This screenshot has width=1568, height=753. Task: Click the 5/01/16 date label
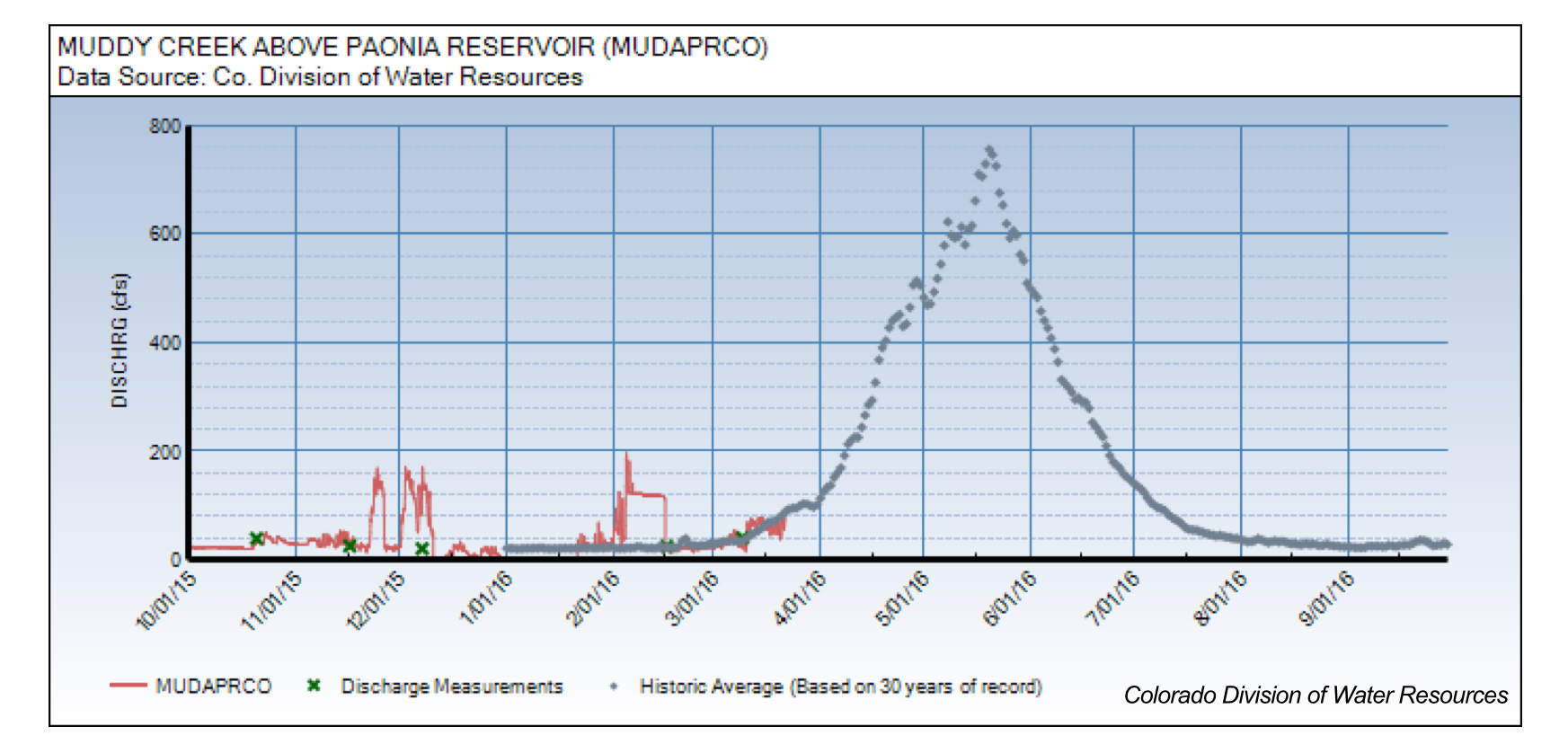[902, 598]
